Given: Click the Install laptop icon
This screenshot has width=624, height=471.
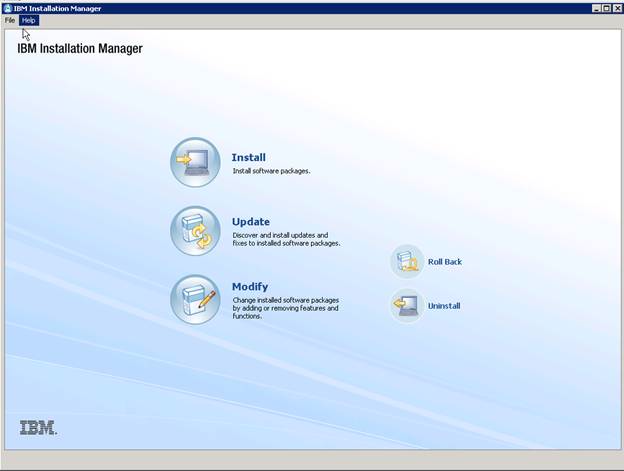Looking at the screenshot, I should pos(195,162).
